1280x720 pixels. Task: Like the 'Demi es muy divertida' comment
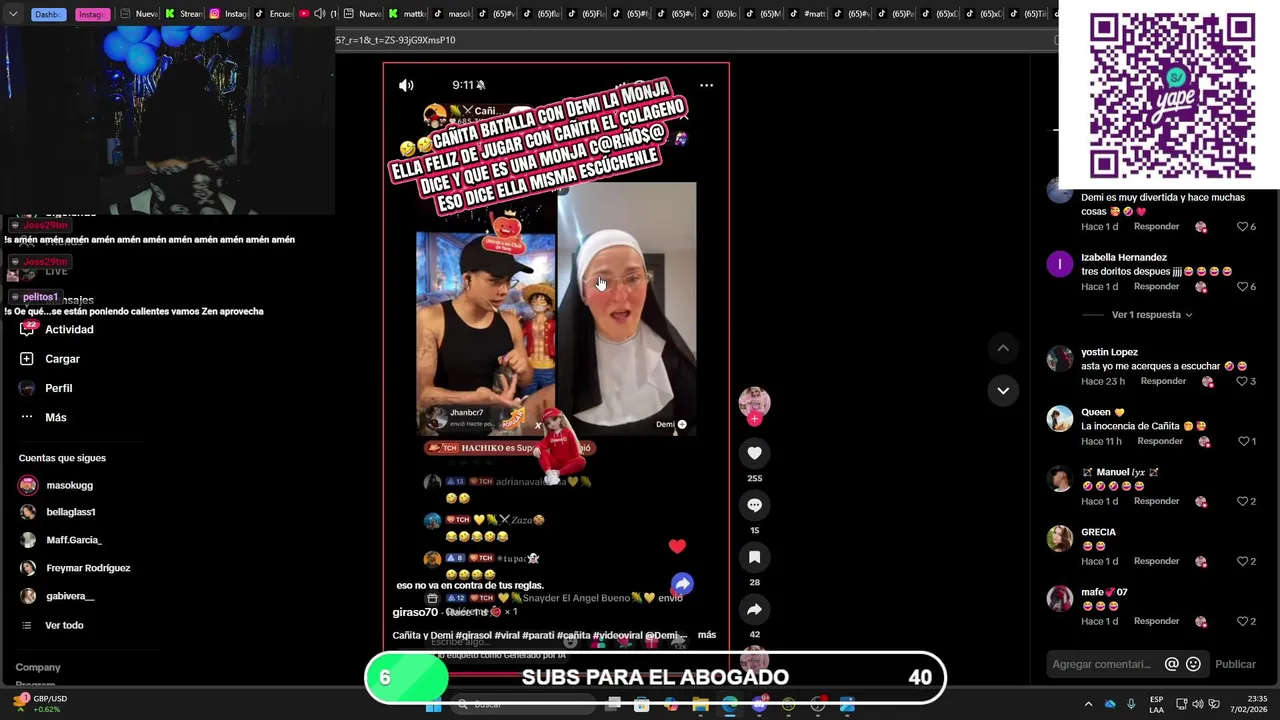[1246, 227]
